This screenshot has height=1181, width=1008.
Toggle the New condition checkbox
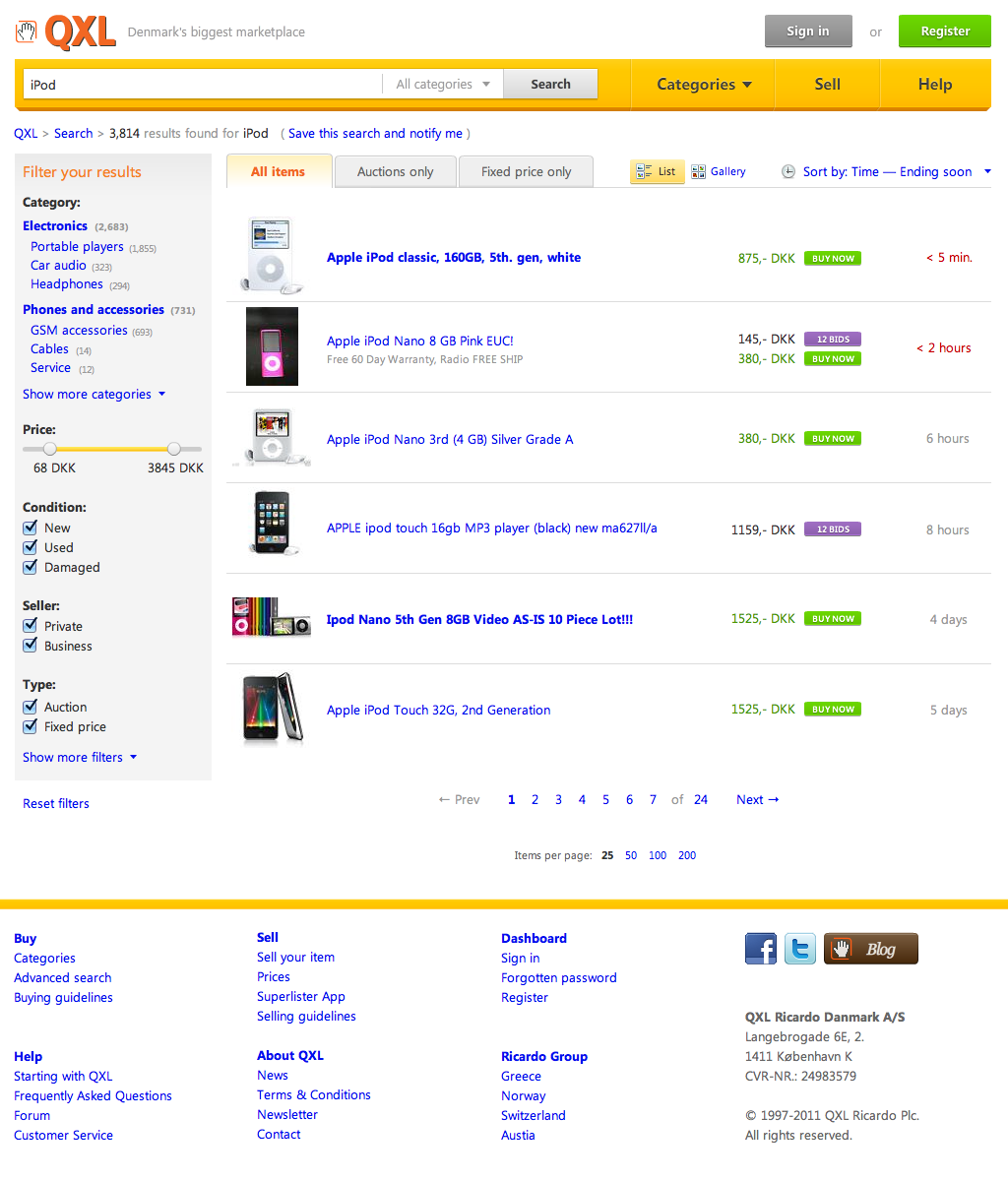(31, 528)
